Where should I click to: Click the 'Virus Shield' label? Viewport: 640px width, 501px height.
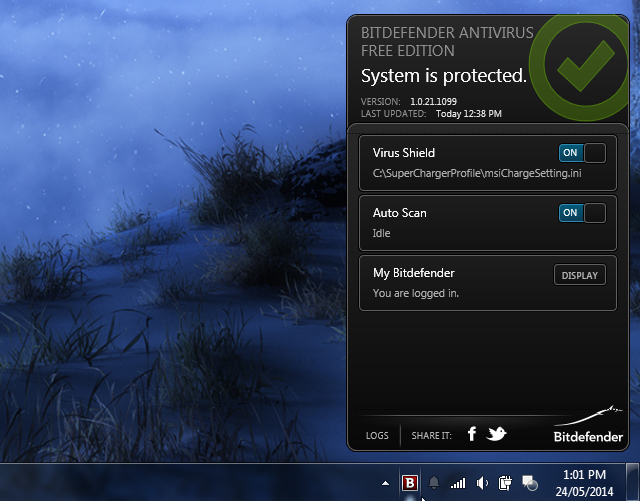[x=404, y=153]
